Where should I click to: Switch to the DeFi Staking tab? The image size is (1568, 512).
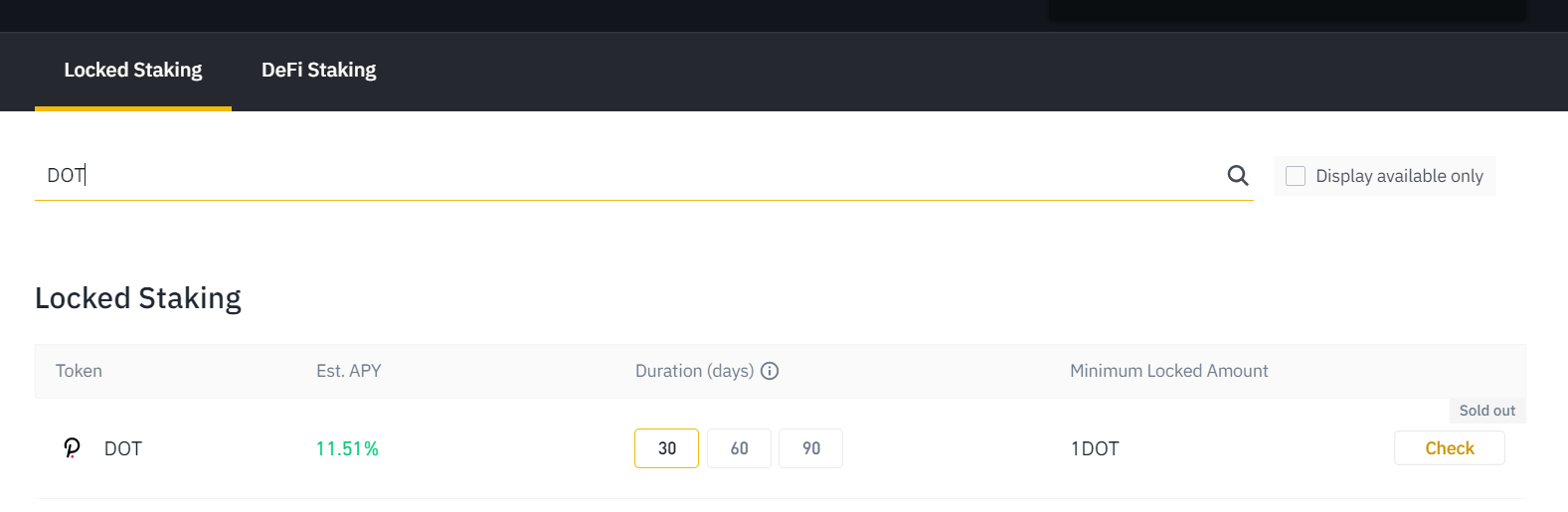319,70
